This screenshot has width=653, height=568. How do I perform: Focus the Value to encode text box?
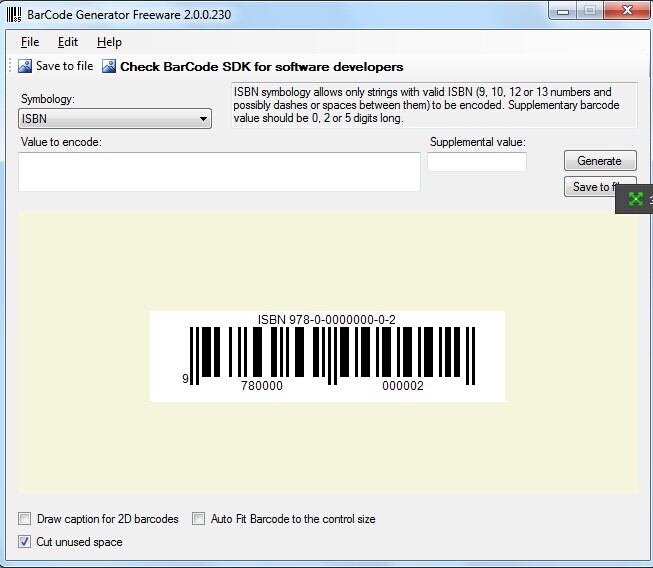(219, 172)
